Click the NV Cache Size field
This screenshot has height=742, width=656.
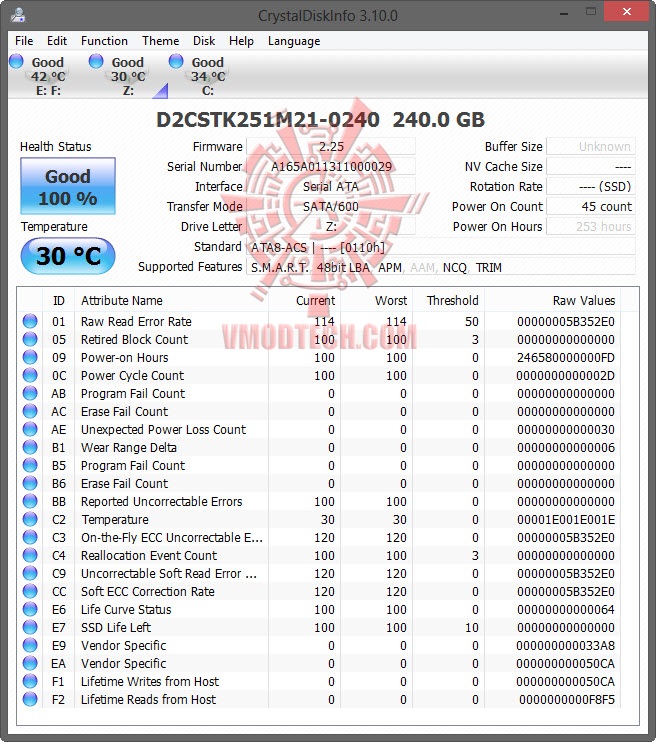[x=591, y=167]
